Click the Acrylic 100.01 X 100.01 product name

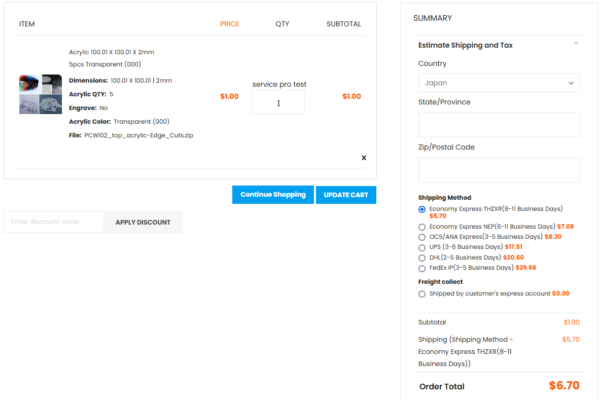[x=111, y=51]
